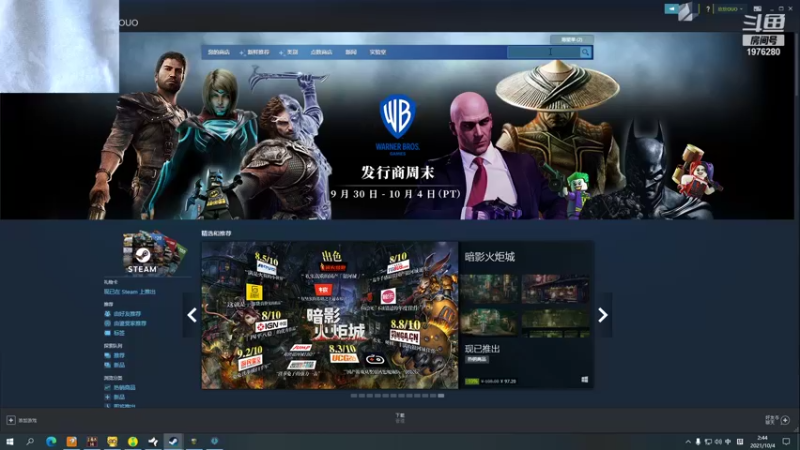View top-right 暗影火炬城 screenshot thumbnail

click(x=556, y=289)
